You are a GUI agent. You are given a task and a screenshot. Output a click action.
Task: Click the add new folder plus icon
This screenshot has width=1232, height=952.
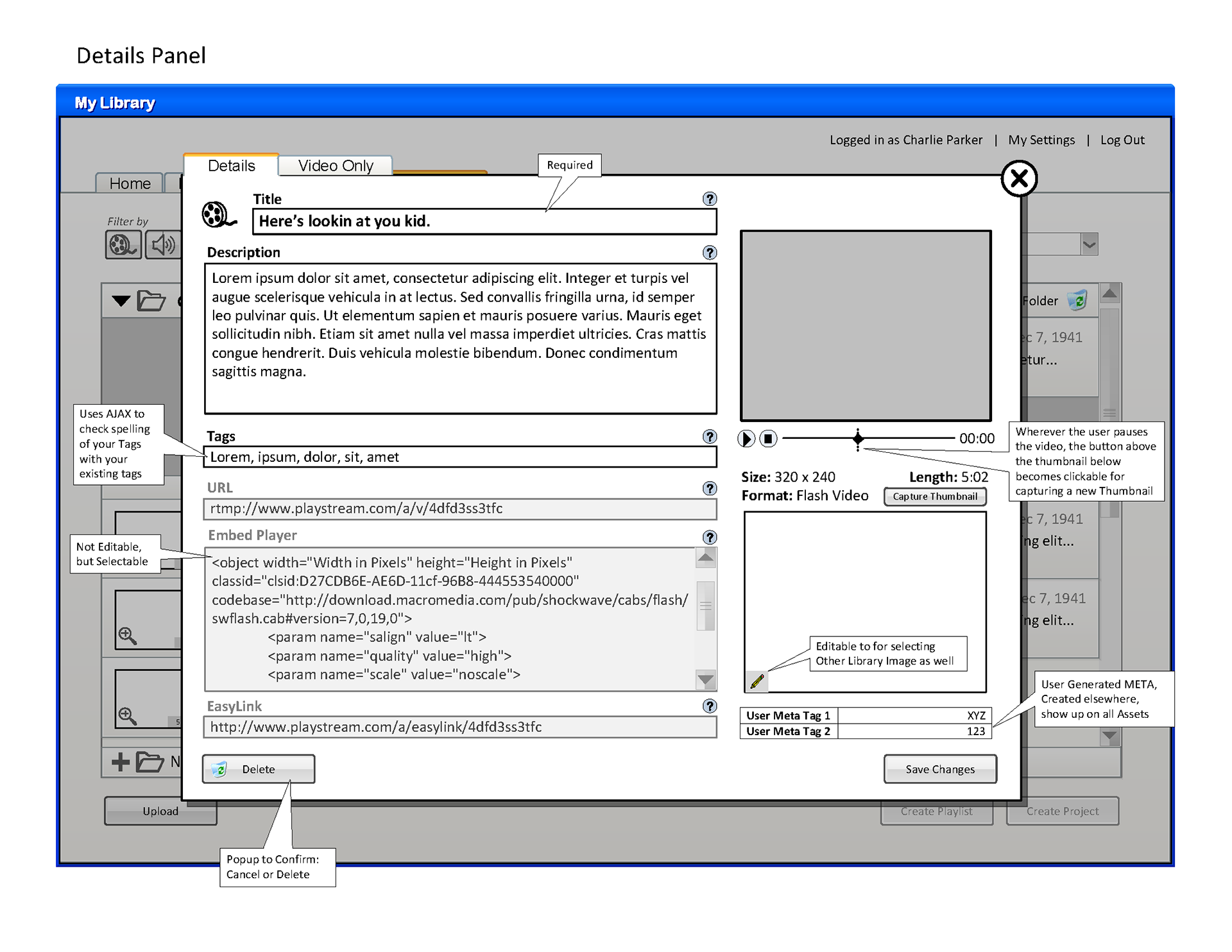click(121, 762)
